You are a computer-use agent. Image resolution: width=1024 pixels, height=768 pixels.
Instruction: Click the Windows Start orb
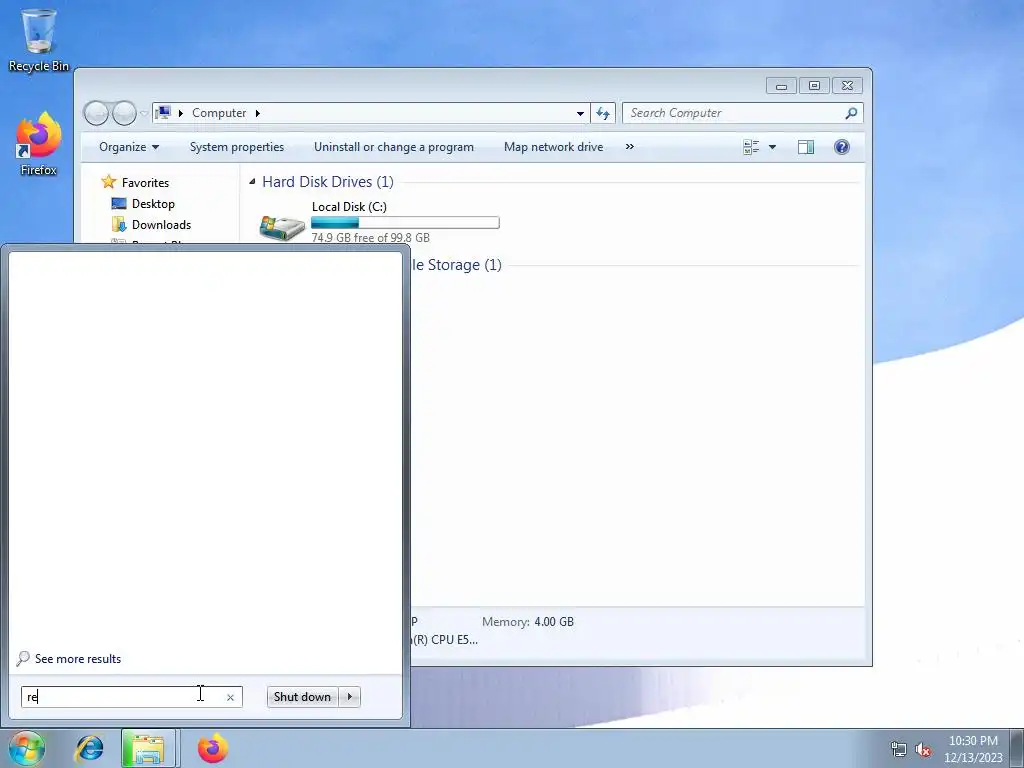click(26, 748)
